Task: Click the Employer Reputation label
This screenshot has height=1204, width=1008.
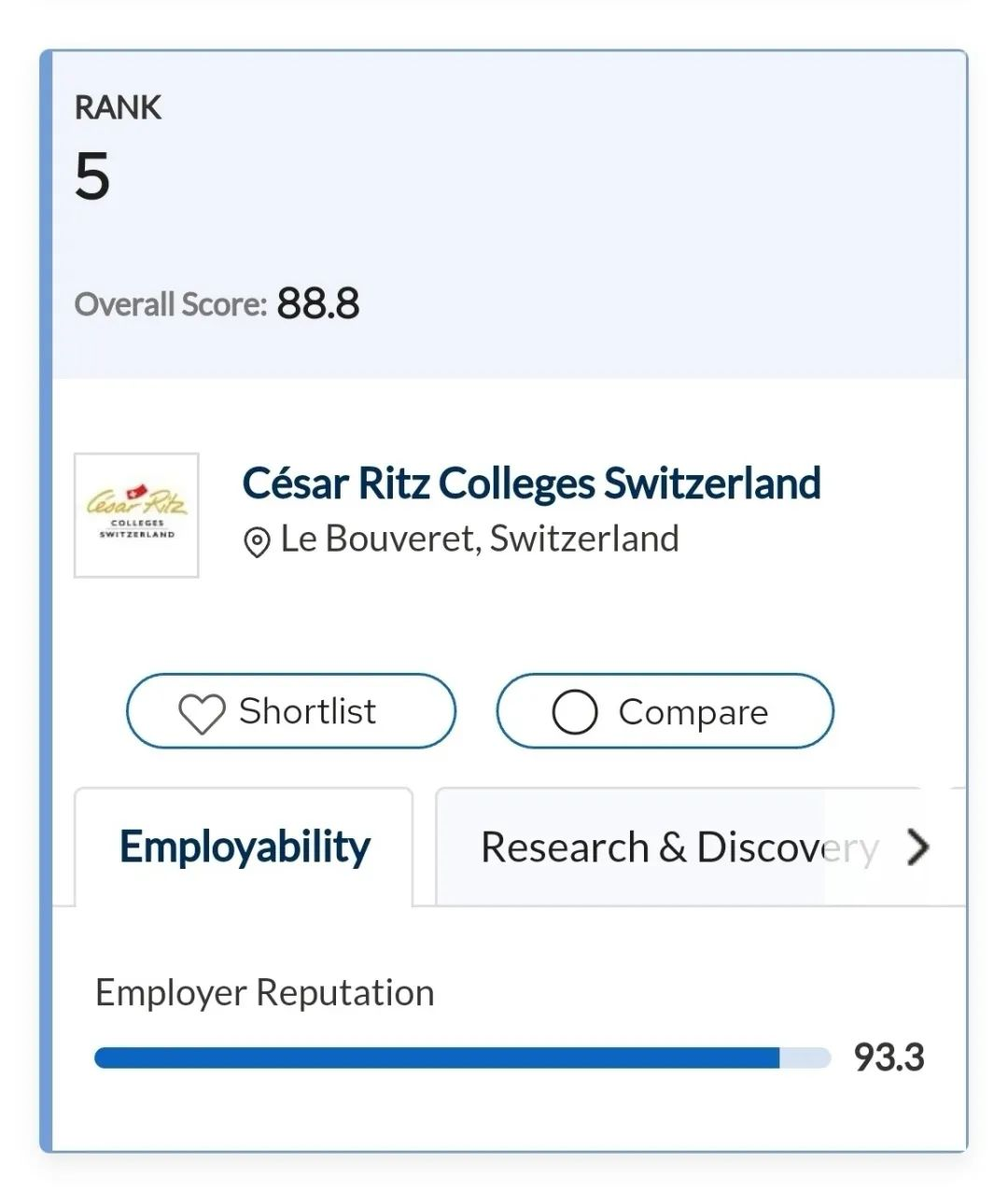Action: [265, 992]
